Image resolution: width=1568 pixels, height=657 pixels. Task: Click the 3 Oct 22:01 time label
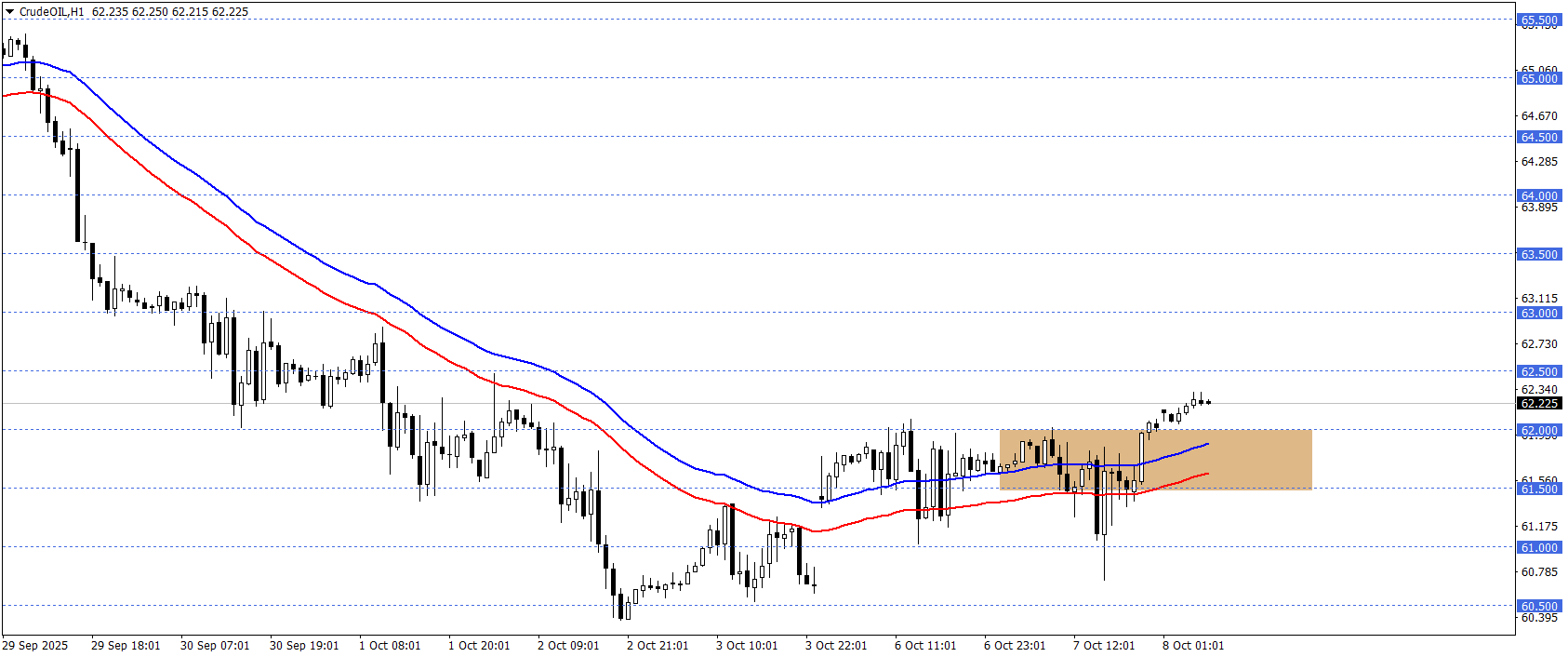[x=836, y=646]
